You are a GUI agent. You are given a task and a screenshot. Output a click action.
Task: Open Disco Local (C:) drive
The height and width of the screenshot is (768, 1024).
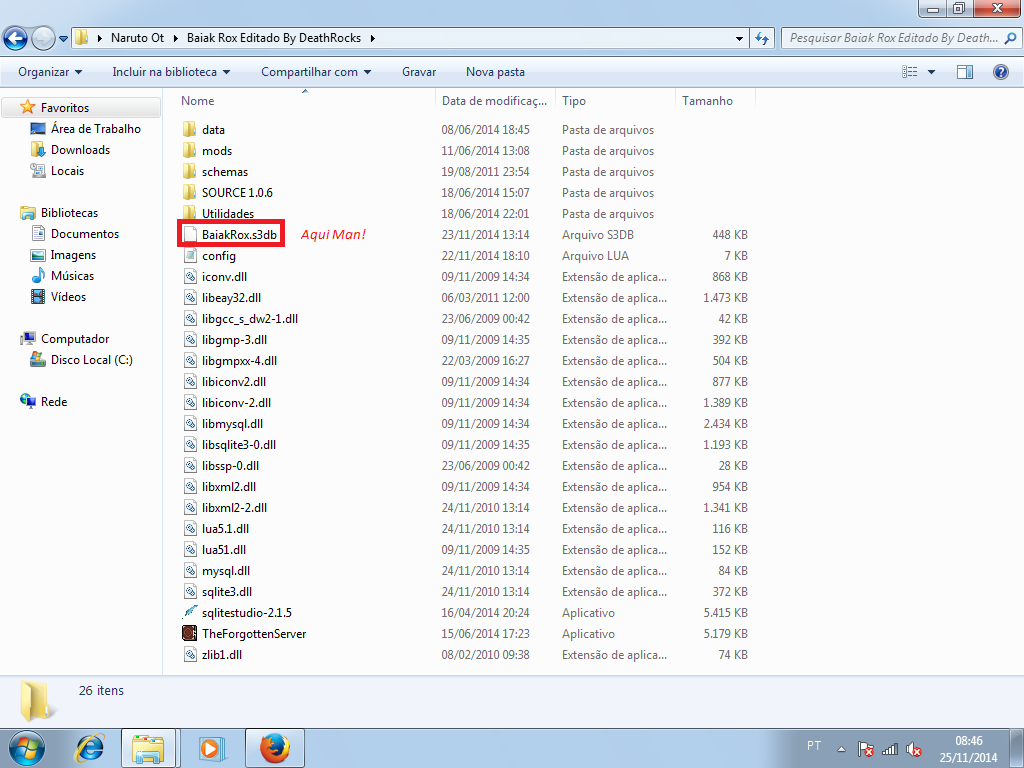(x=91, y=360)
